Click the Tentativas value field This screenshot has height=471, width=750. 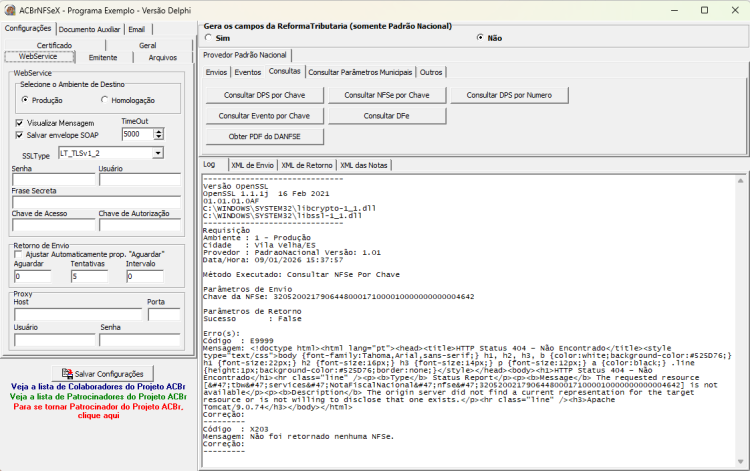89,276
